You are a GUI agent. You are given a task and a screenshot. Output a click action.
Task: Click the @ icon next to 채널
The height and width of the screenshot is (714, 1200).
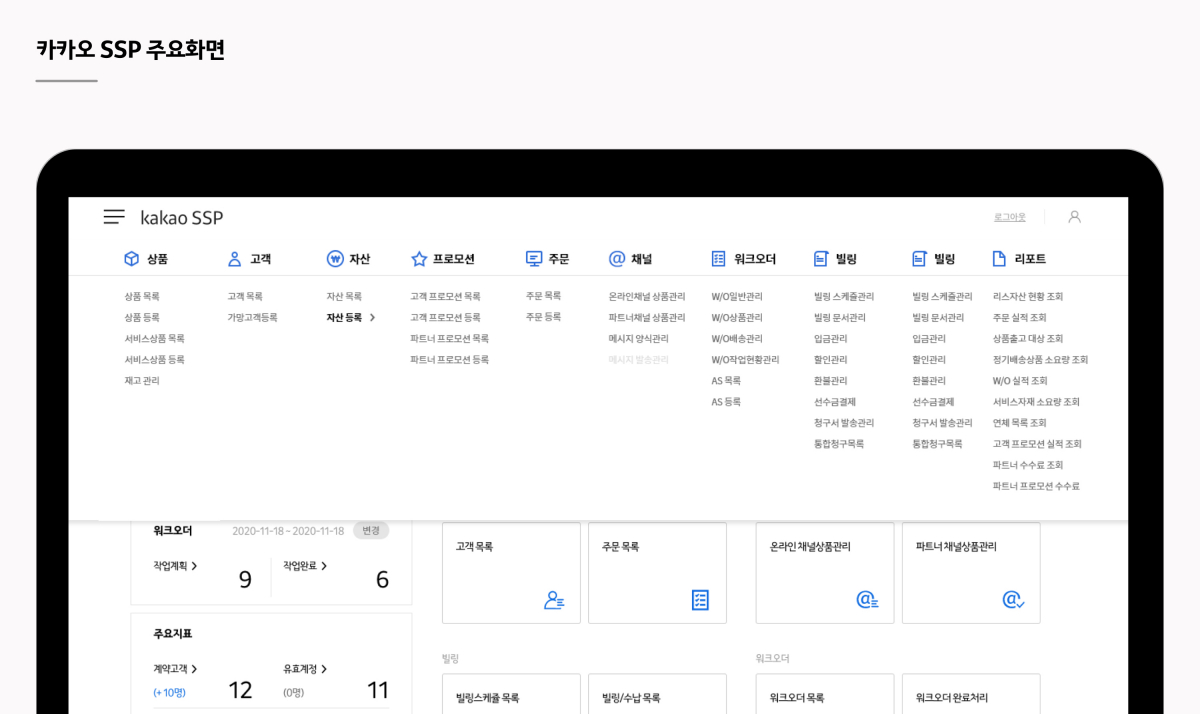(617, 259)
